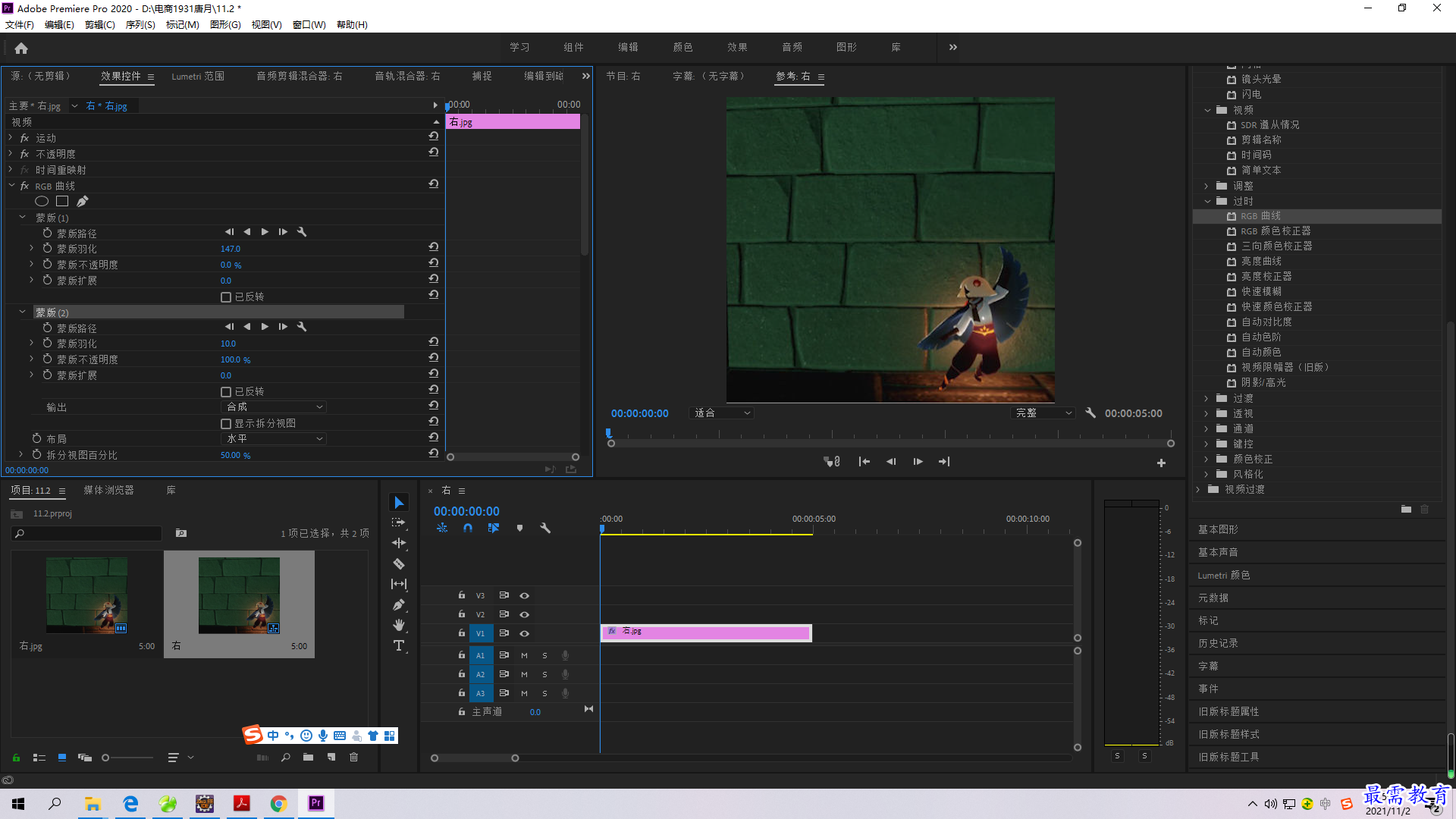Select the Hand tool
The image size is (1456, 819).
click(x=399, y=625)
